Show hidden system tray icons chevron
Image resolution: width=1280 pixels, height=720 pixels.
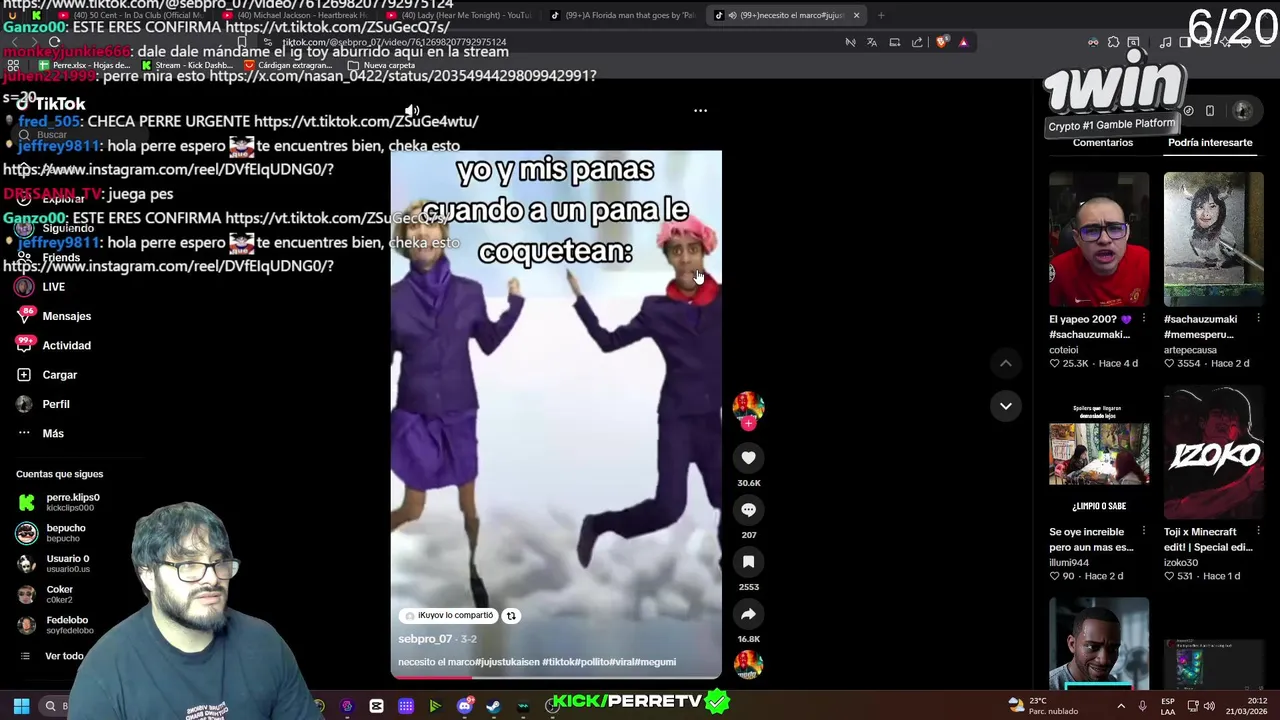(1120, 706)
